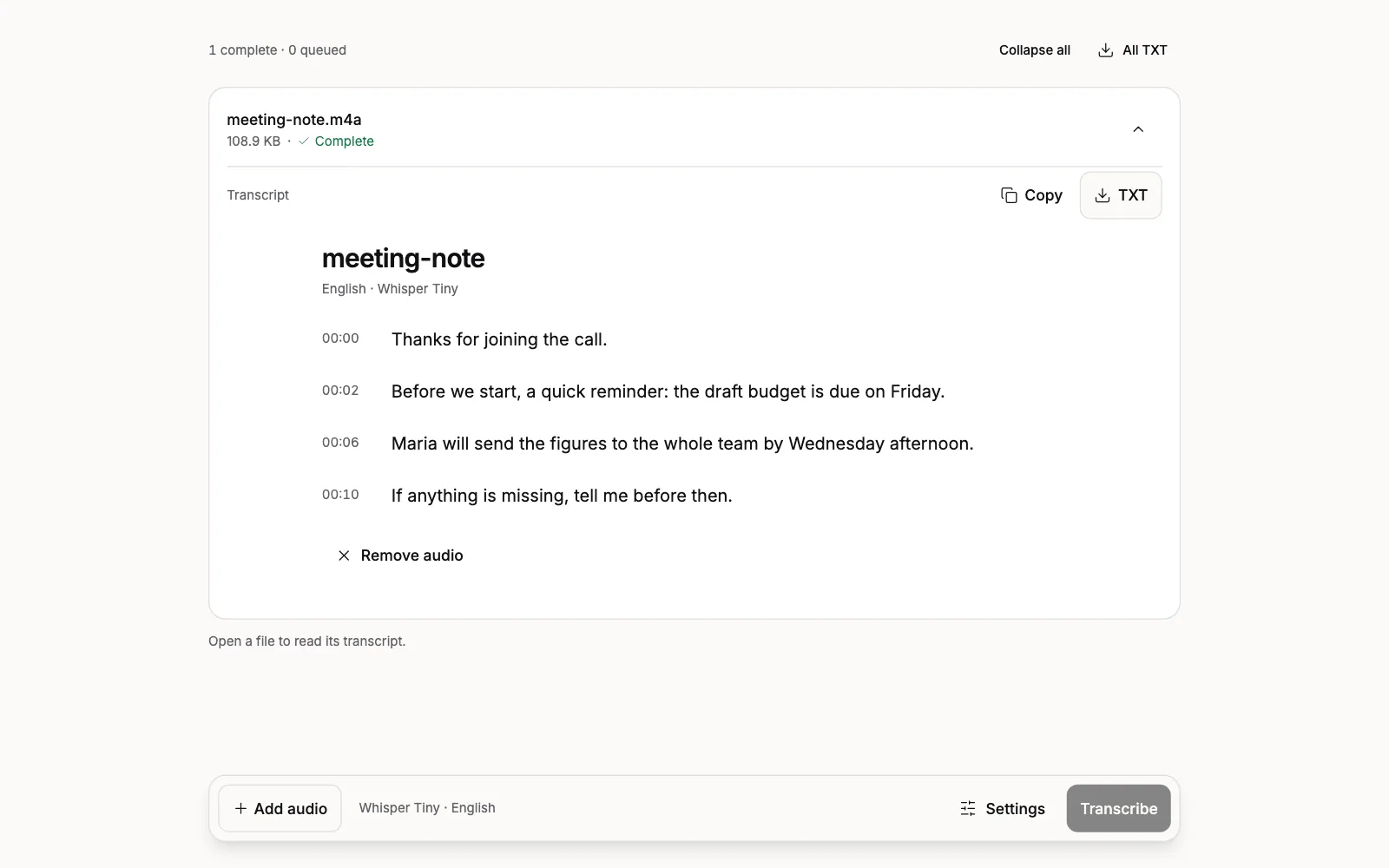The height and width of the screenshot is (868, 1389).
Task: Click the meeting-note transcript heading
Action: pyautogui.click(x=403, y=258)
